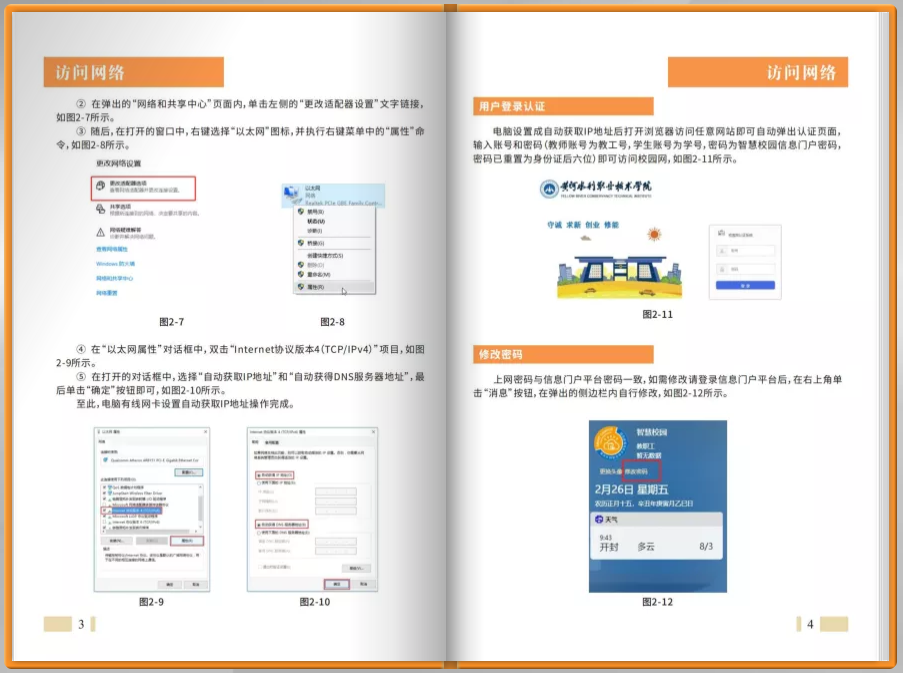This screenshot has width=903, height=673.
Task: Click the 属性 button in Ethernet properties dialog
Action: (186, 540)
